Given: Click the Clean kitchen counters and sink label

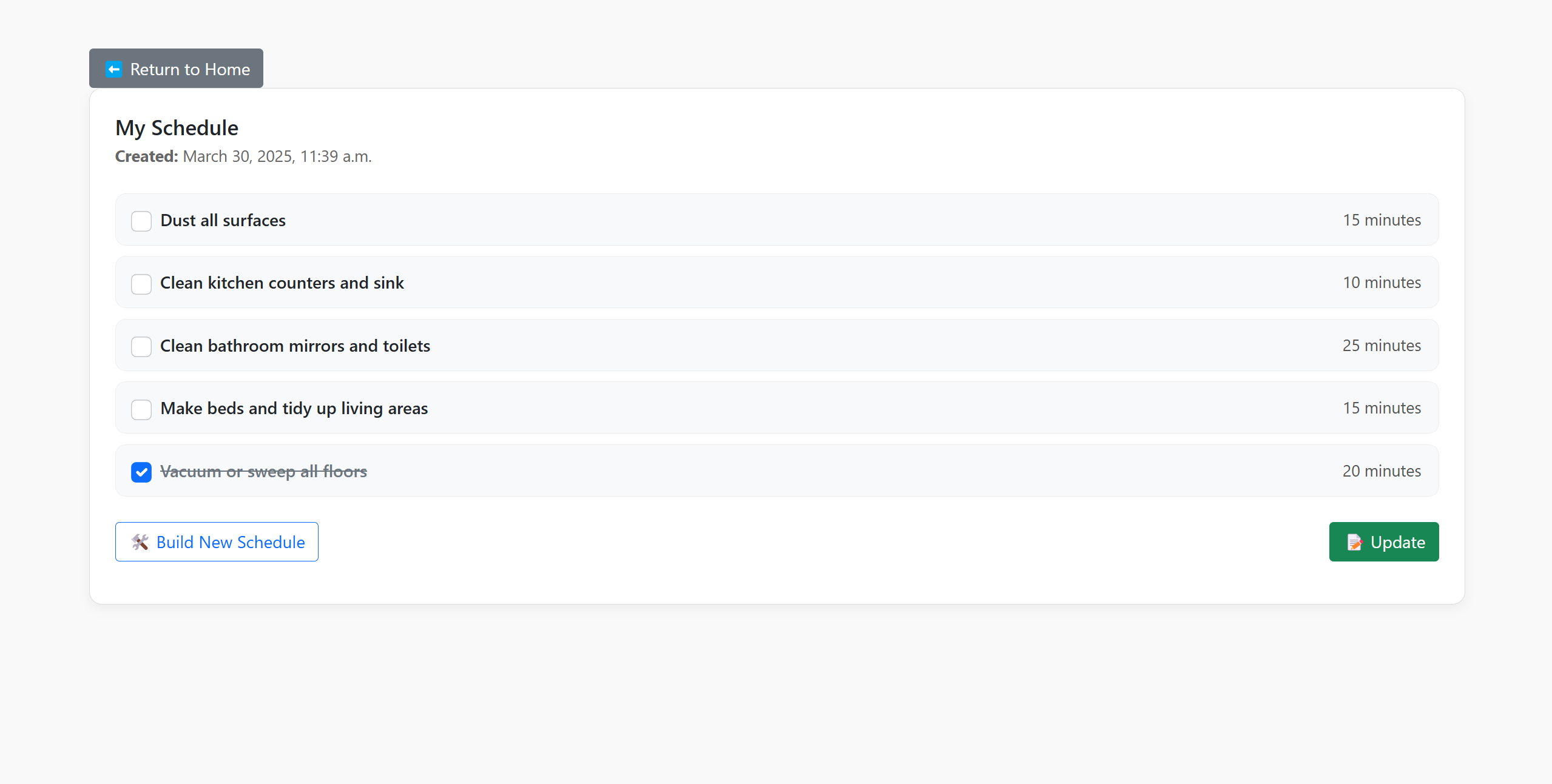Looking at the screenshot, I should click(282, 283).
